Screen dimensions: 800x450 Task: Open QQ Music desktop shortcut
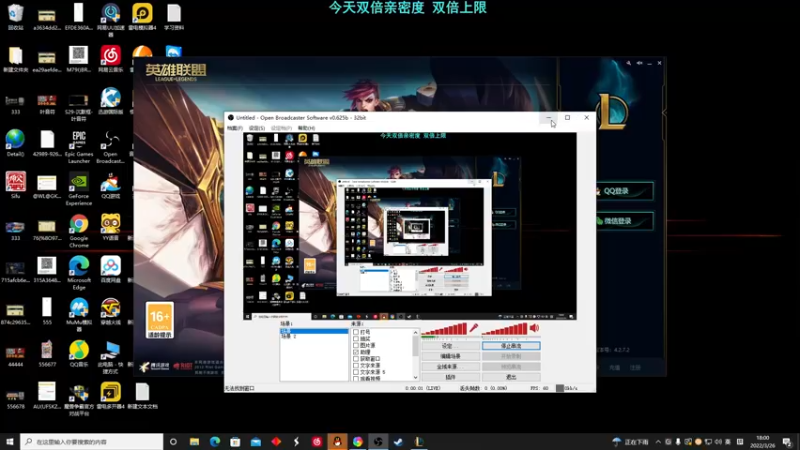point(79,353)
